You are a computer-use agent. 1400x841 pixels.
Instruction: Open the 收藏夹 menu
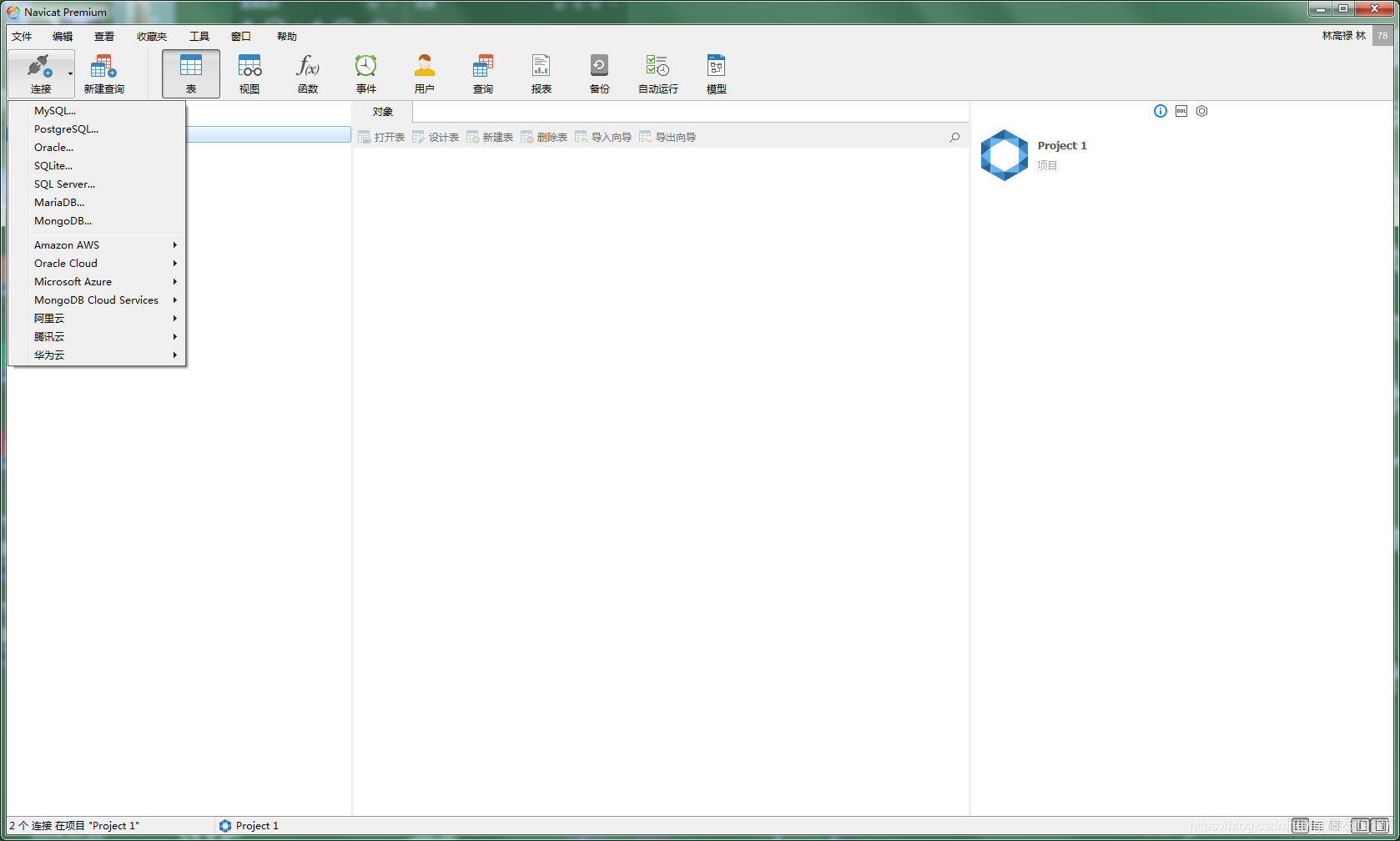click(152, 36)
